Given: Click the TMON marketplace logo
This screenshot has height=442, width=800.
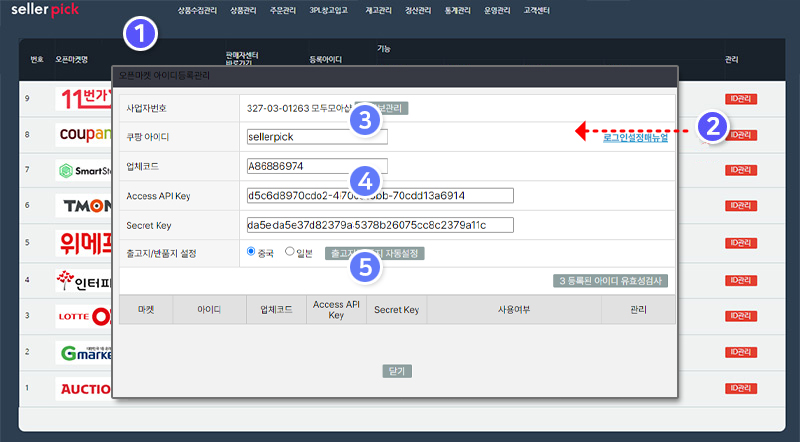Looking at the screenshot, I should 84,206.
